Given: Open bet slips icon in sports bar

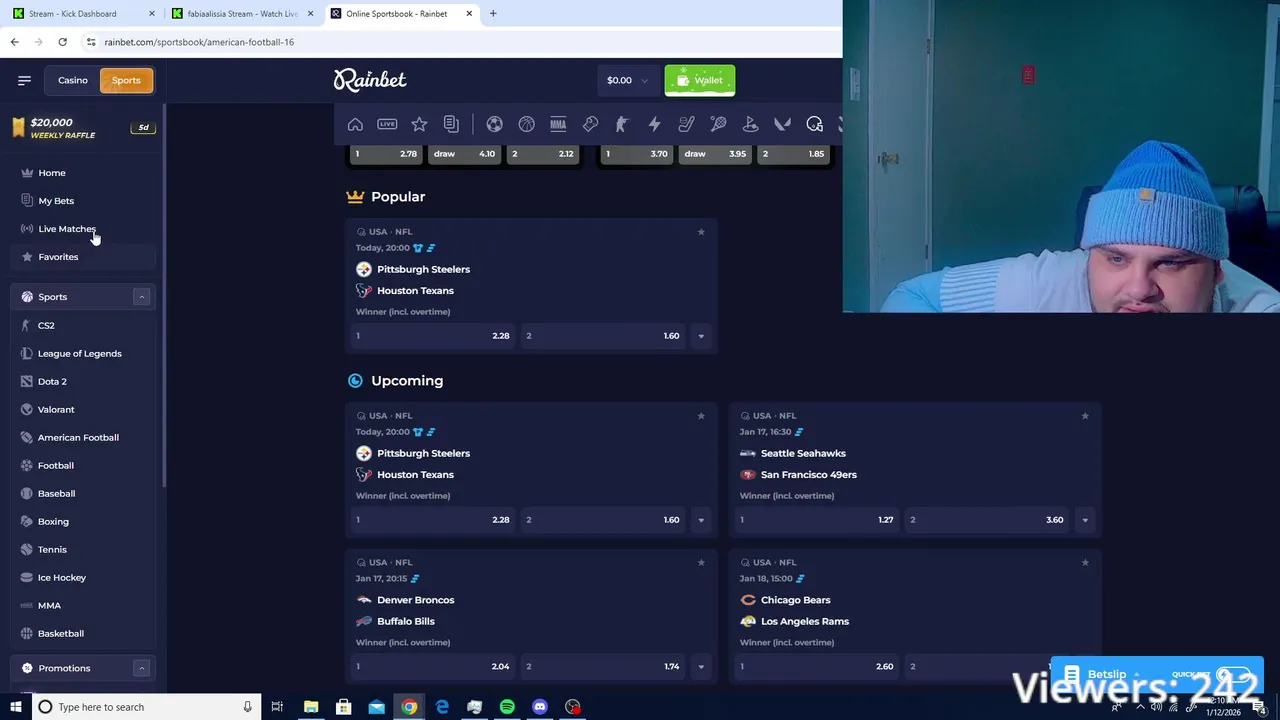Looking at the screenshot, I should point(451,124).
